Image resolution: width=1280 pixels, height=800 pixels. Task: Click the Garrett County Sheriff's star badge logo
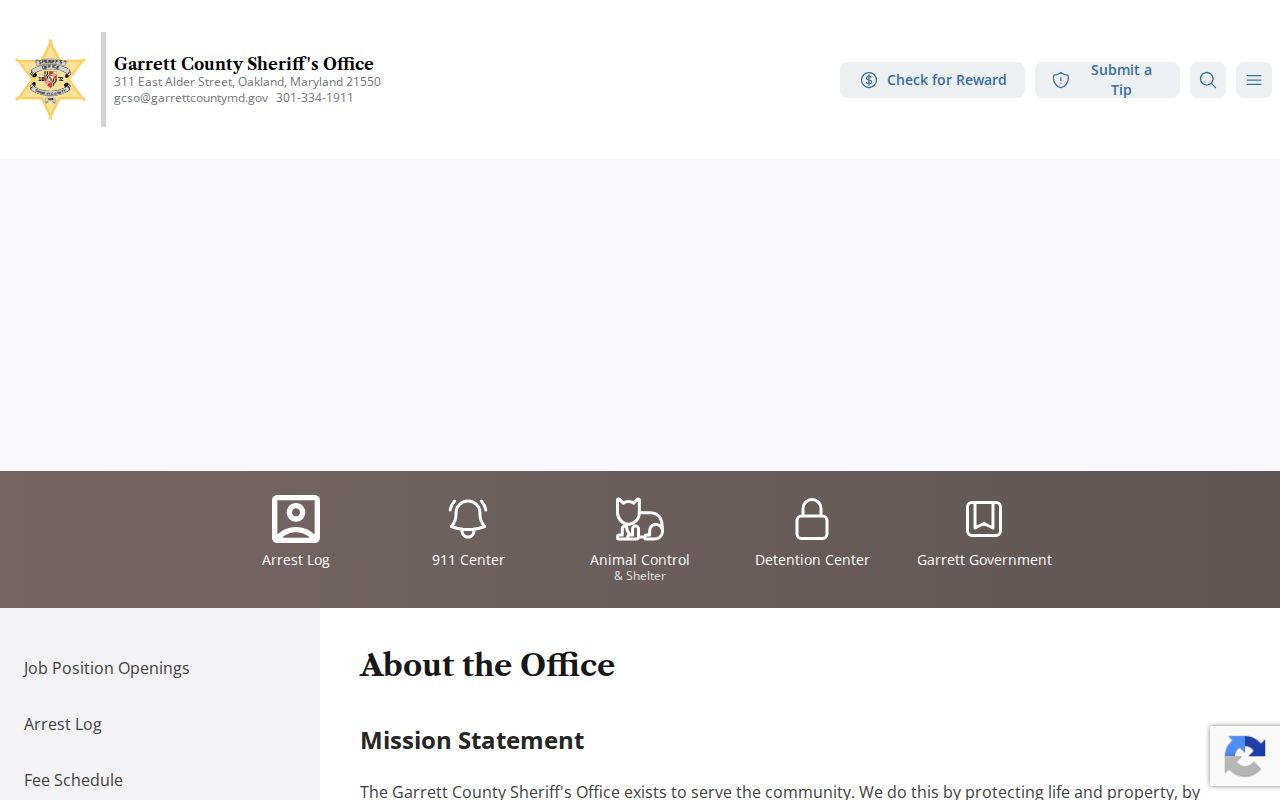pyautogui.click(x=50, y=79)
